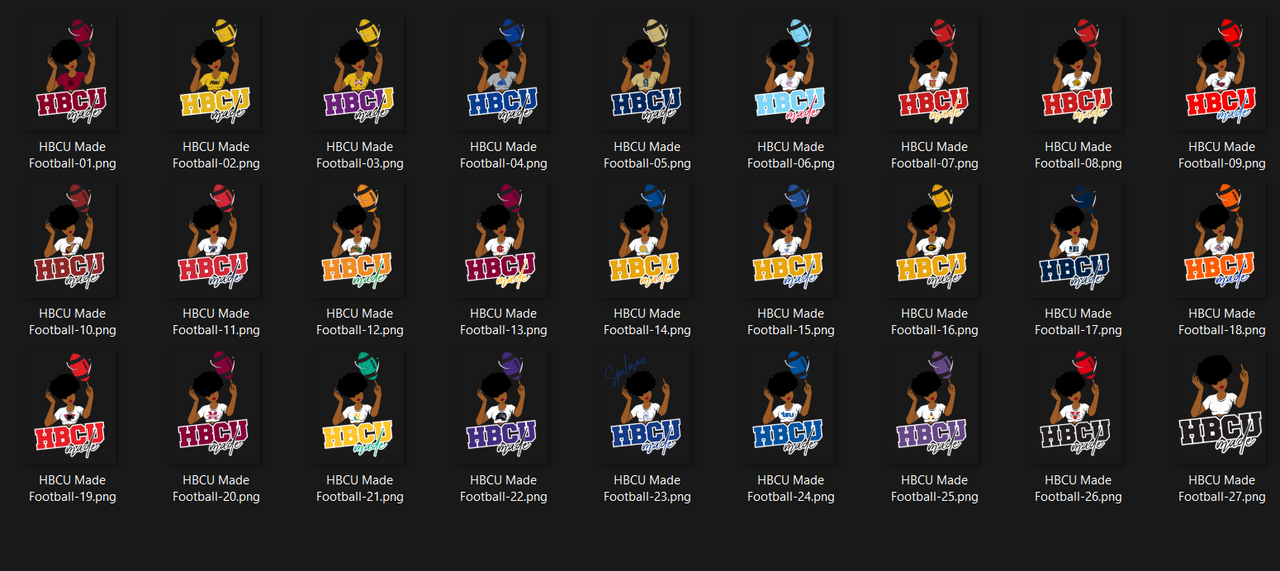Select the HBCU Made Football-09.png thumbnail

click(1222, 72)
